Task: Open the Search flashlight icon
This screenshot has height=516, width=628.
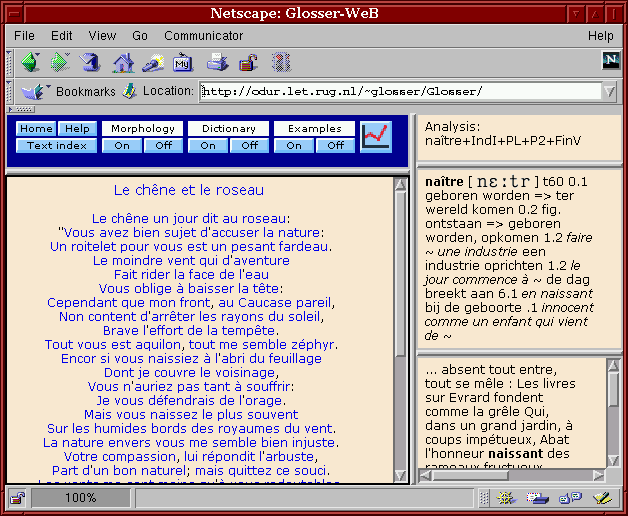Action: tap(153, 63)
